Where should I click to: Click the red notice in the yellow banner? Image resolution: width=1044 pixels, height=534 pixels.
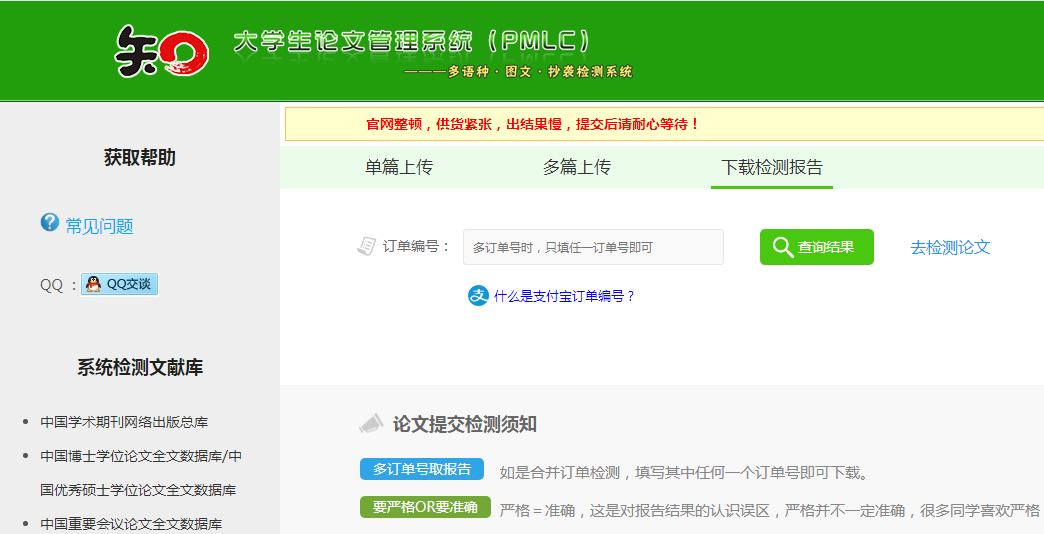532,124
